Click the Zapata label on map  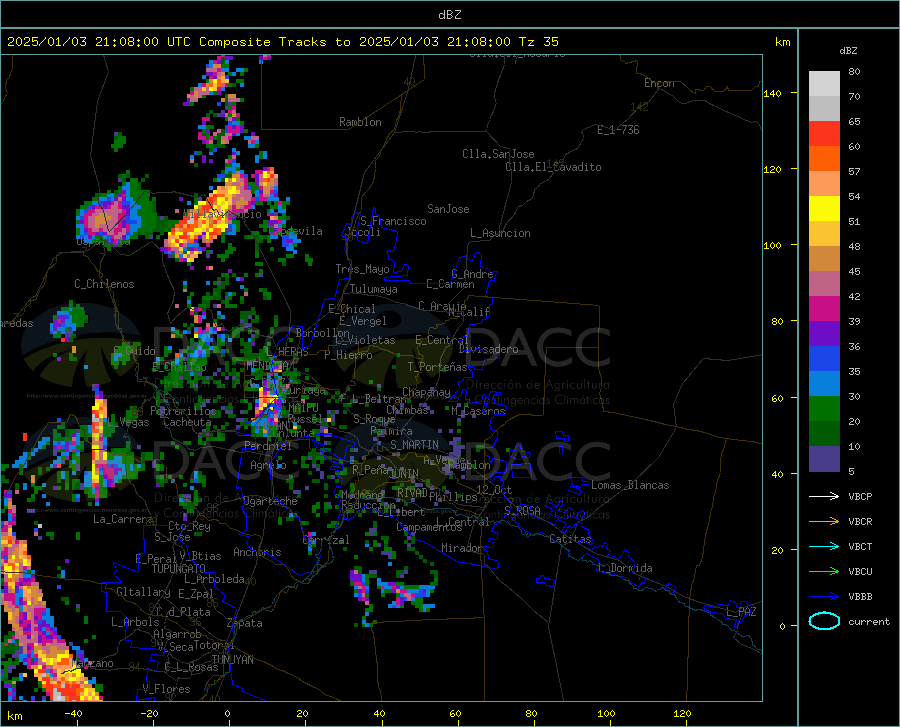click(x=245, y=623)
